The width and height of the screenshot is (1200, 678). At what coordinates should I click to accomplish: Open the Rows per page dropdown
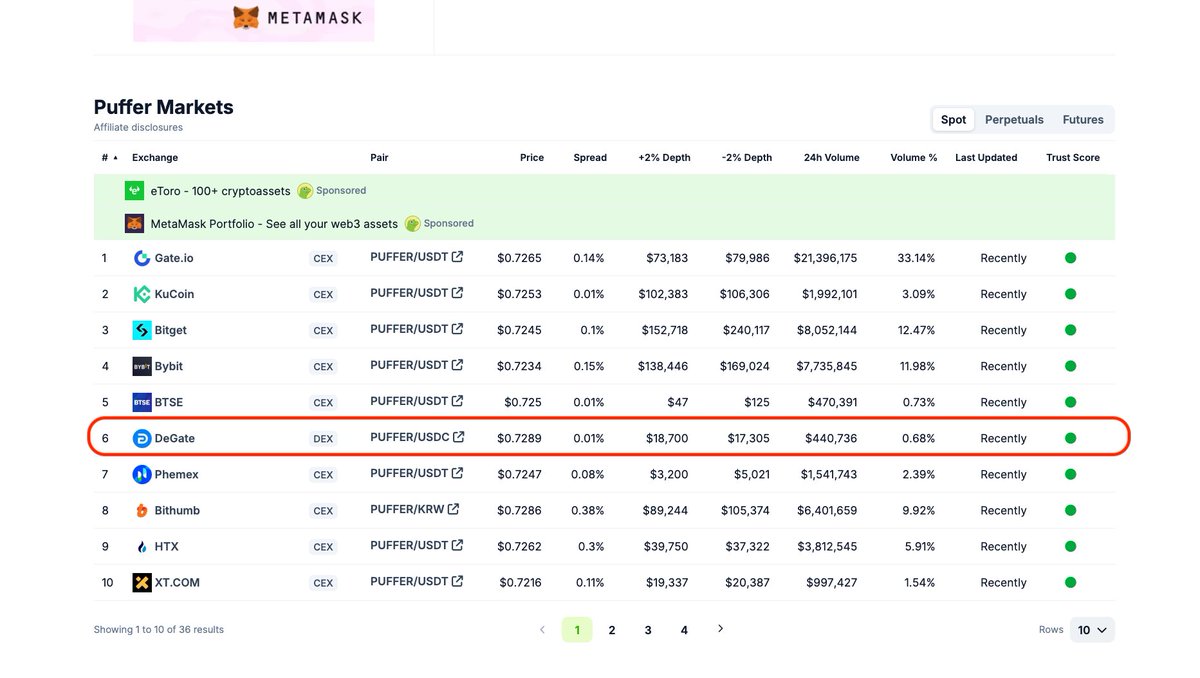[1090, 630]
